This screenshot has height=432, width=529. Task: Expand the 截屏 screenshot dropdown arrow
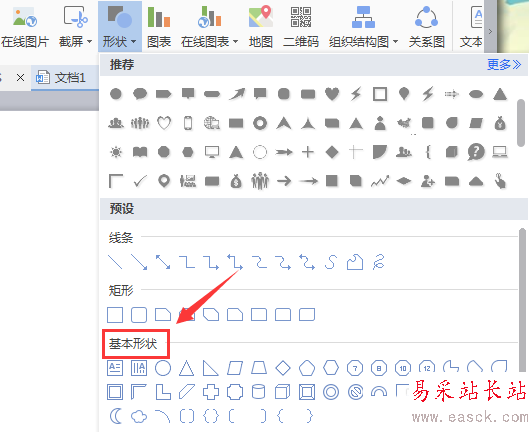pyautogui.click(x=89, y=42)
